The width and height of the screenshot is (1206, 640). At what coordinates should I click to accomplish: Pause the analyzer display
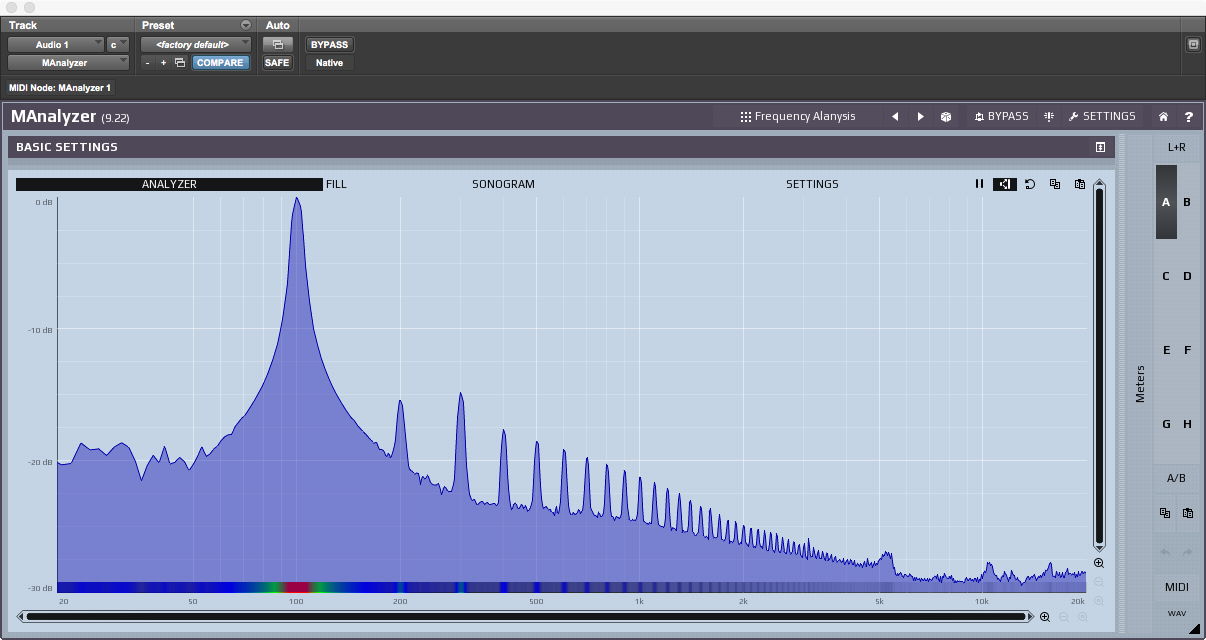(x=980, y=184)
